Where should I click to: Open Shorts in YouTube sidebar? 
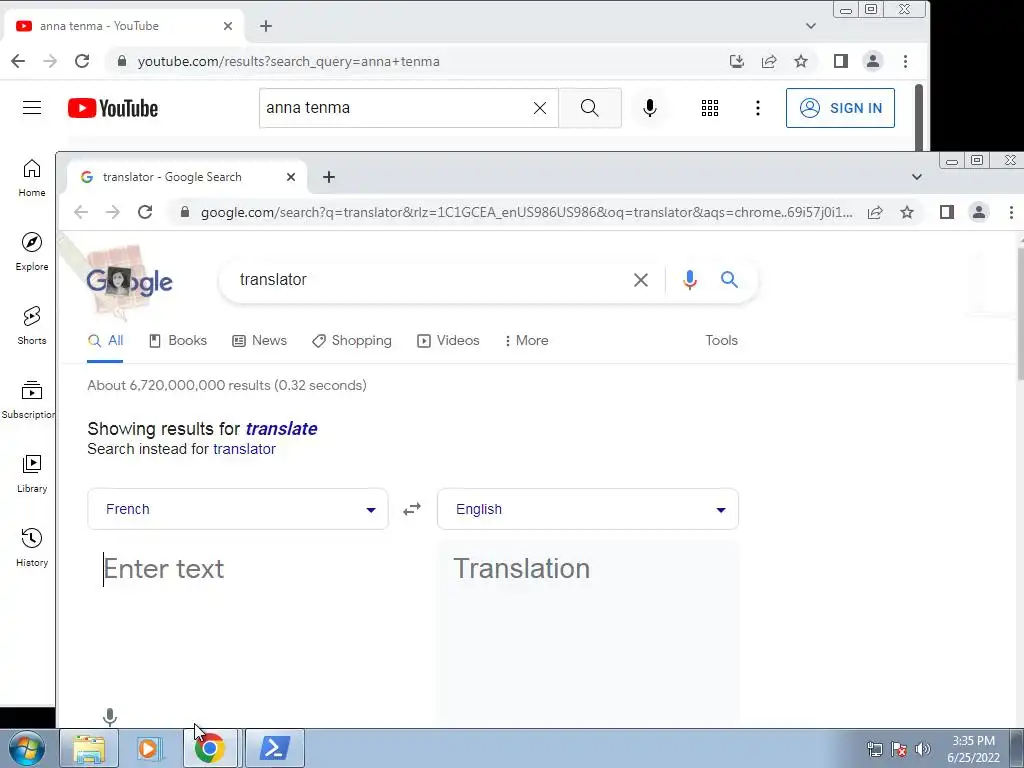pos(32,326)
